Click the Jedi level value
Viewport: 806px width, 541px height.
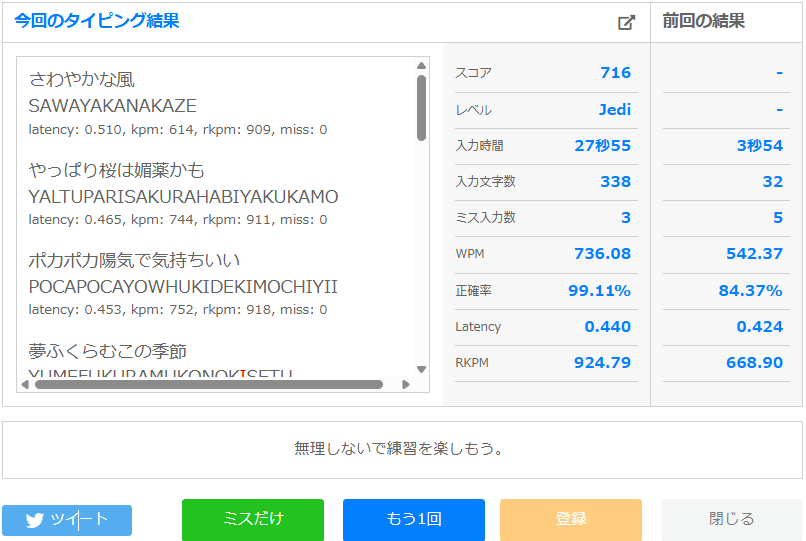(x=614, y=110)
